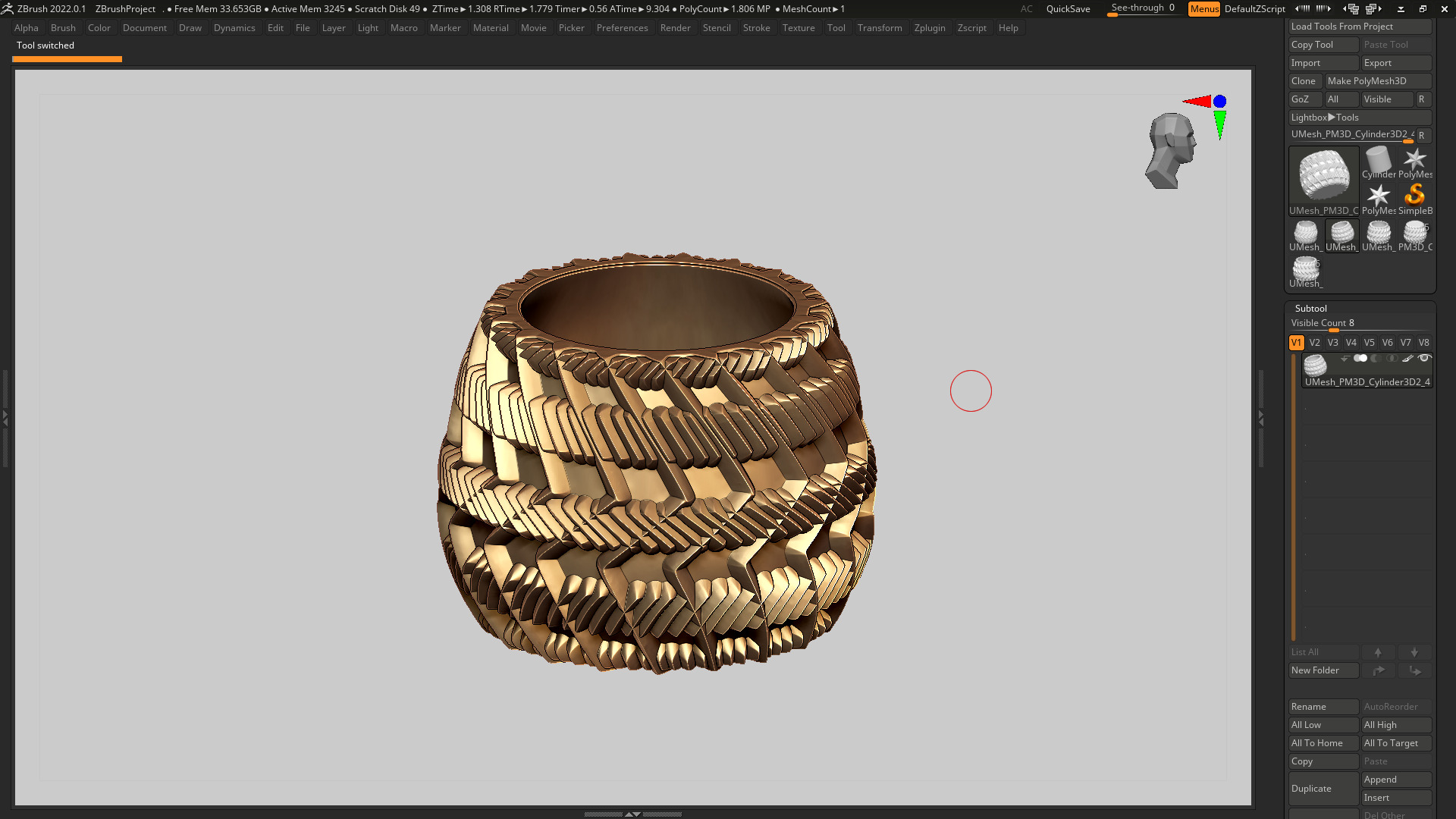This screenshot has height=819, width=1456.
Task: Click subtool union boolean mode icon
Action: click(1360, 358)
